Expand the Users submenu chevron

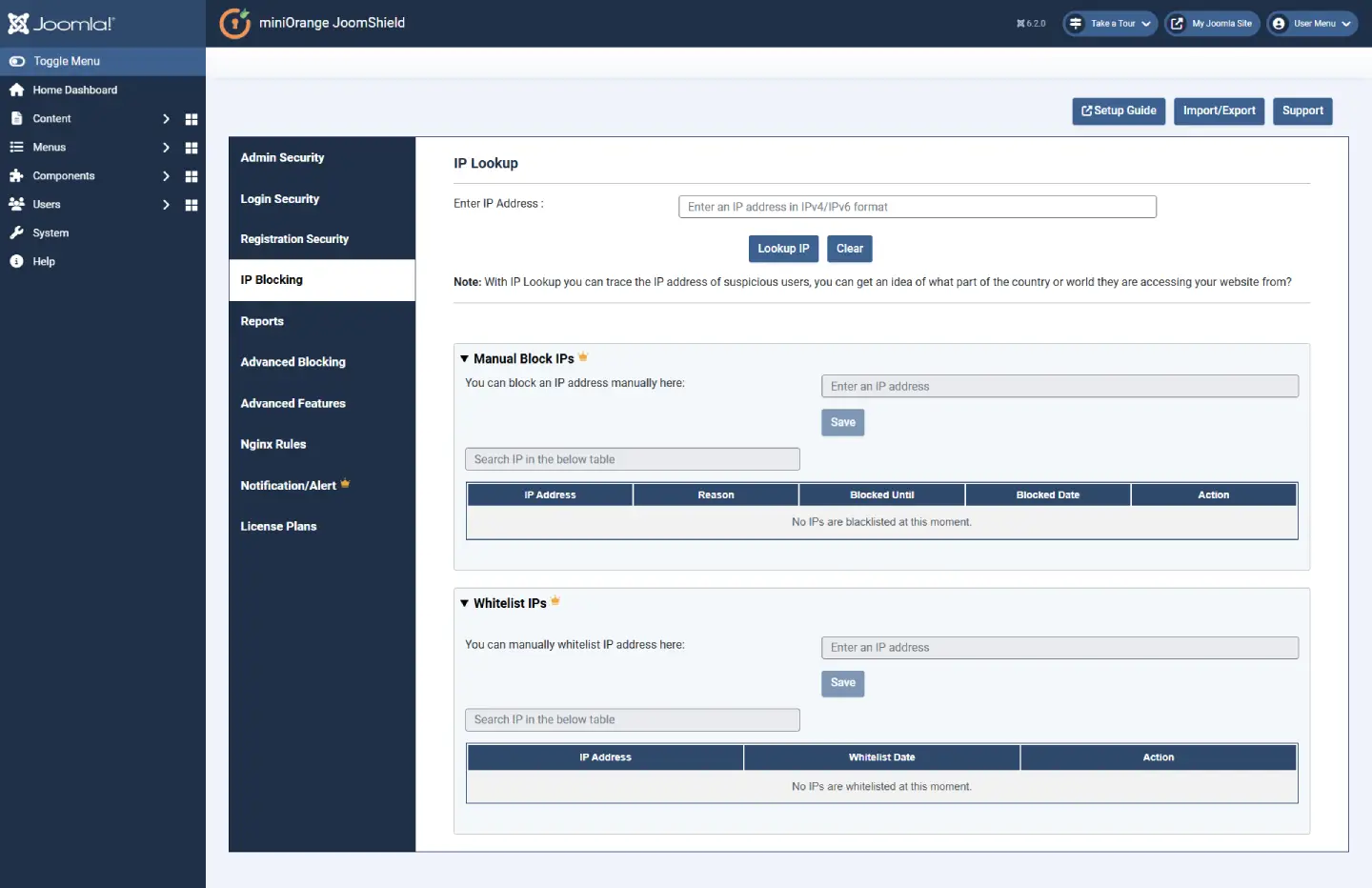166,205
